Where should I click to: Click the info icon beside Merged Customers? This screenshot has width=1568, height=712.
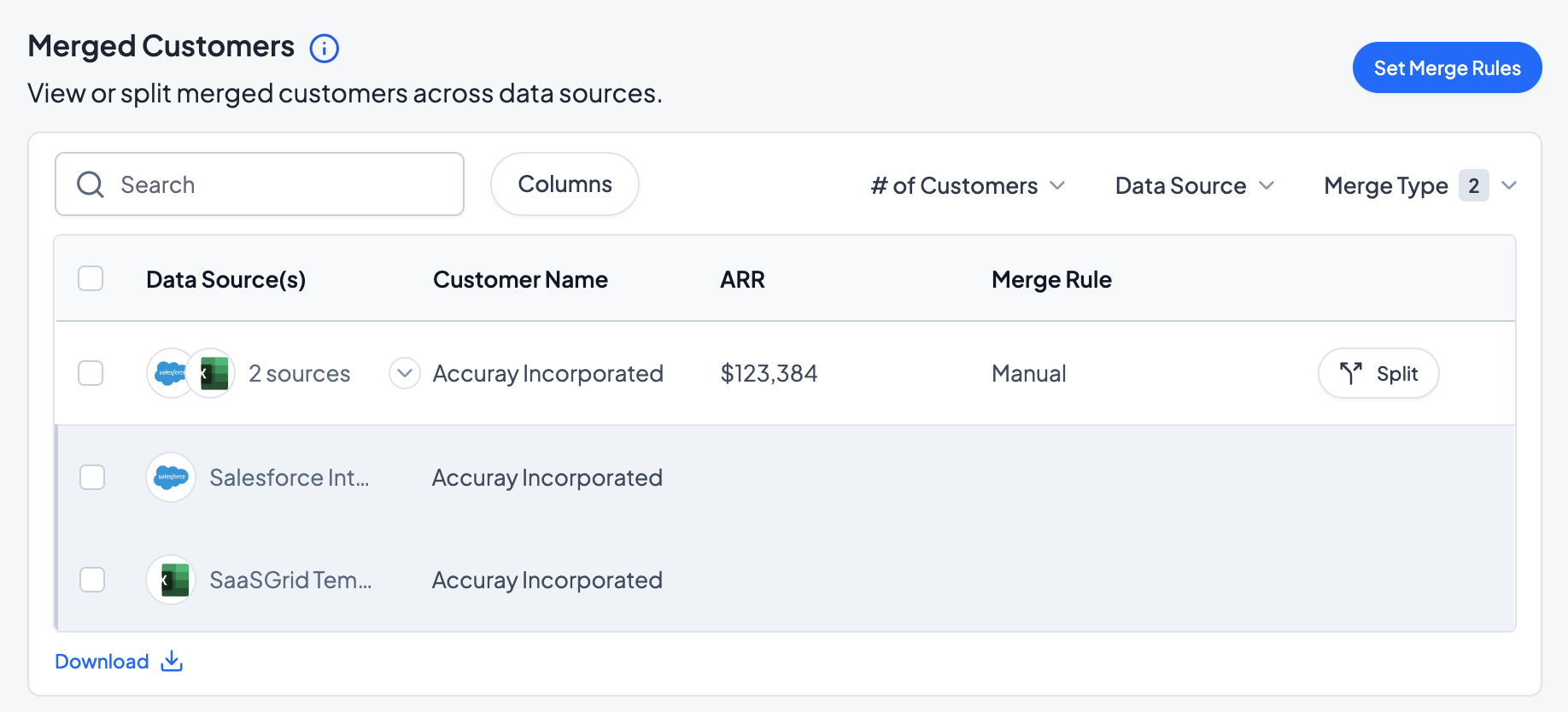coord(324,49)
